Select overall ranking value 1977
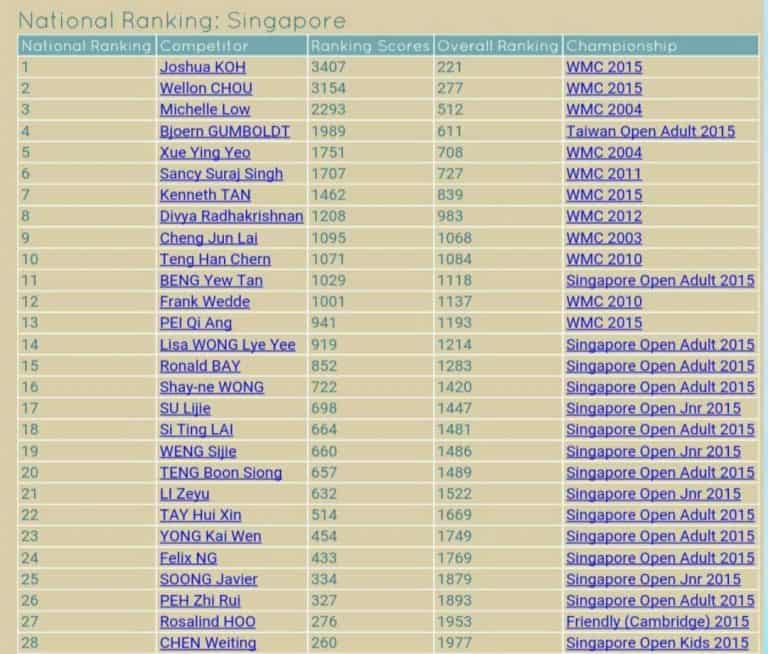This screenshot has height=654, width=768. 455,643
